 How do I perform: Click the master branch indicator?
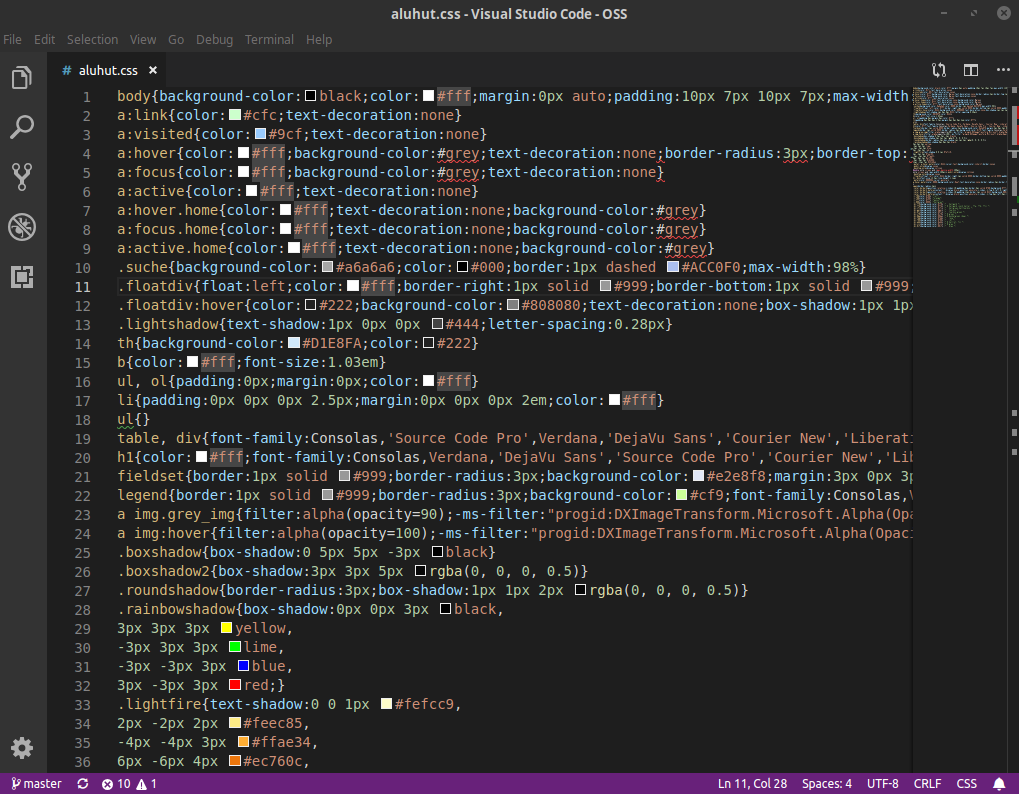coord(36,784)
